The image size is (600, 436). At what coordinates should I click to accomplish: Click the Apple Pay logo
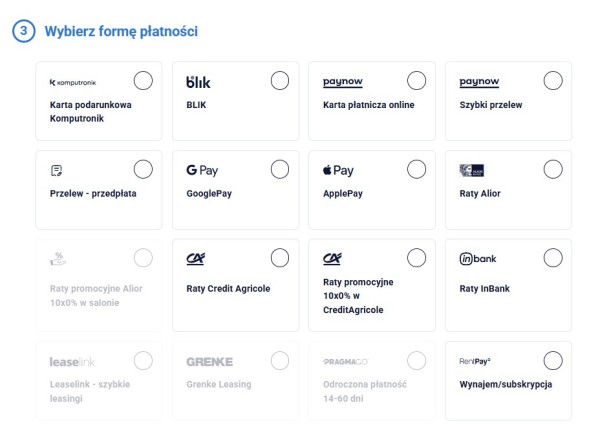coord(338,171)
